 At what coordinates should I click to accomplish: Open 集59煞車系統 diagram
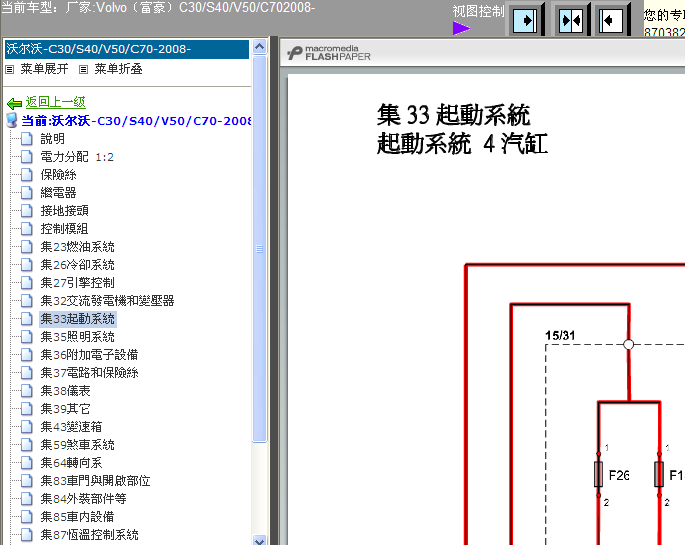click(77, 445)
